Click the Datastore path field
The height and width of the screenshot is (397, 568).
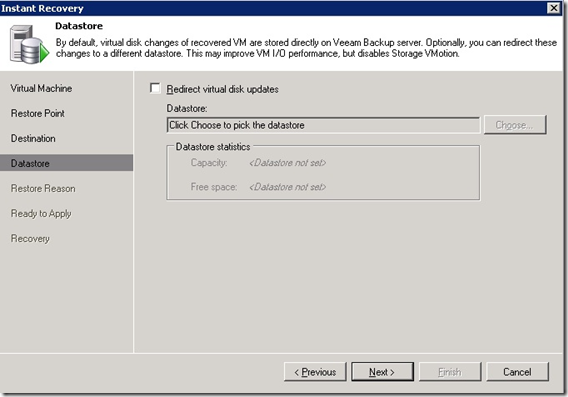(323, 125)
